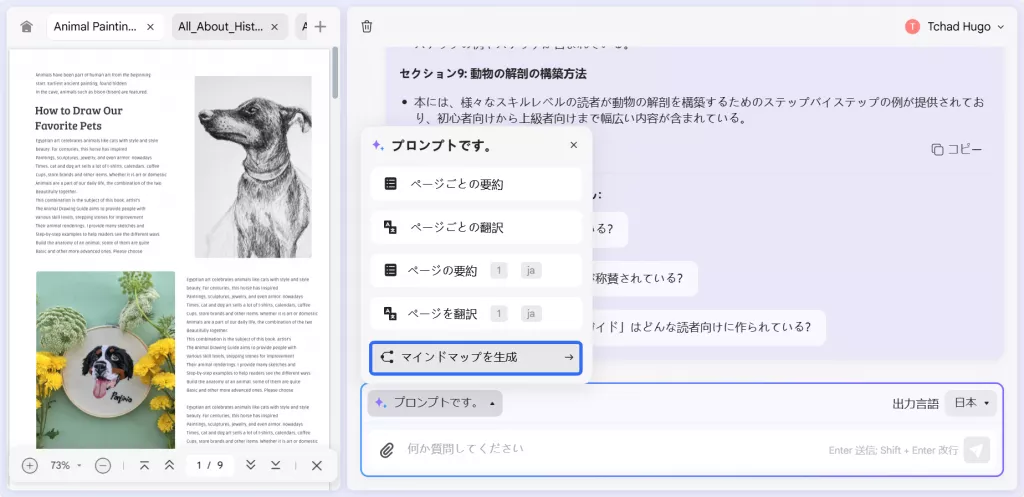Click the 何か質問してください input field
1024x497 pixels.
click(x=607, y=449)
